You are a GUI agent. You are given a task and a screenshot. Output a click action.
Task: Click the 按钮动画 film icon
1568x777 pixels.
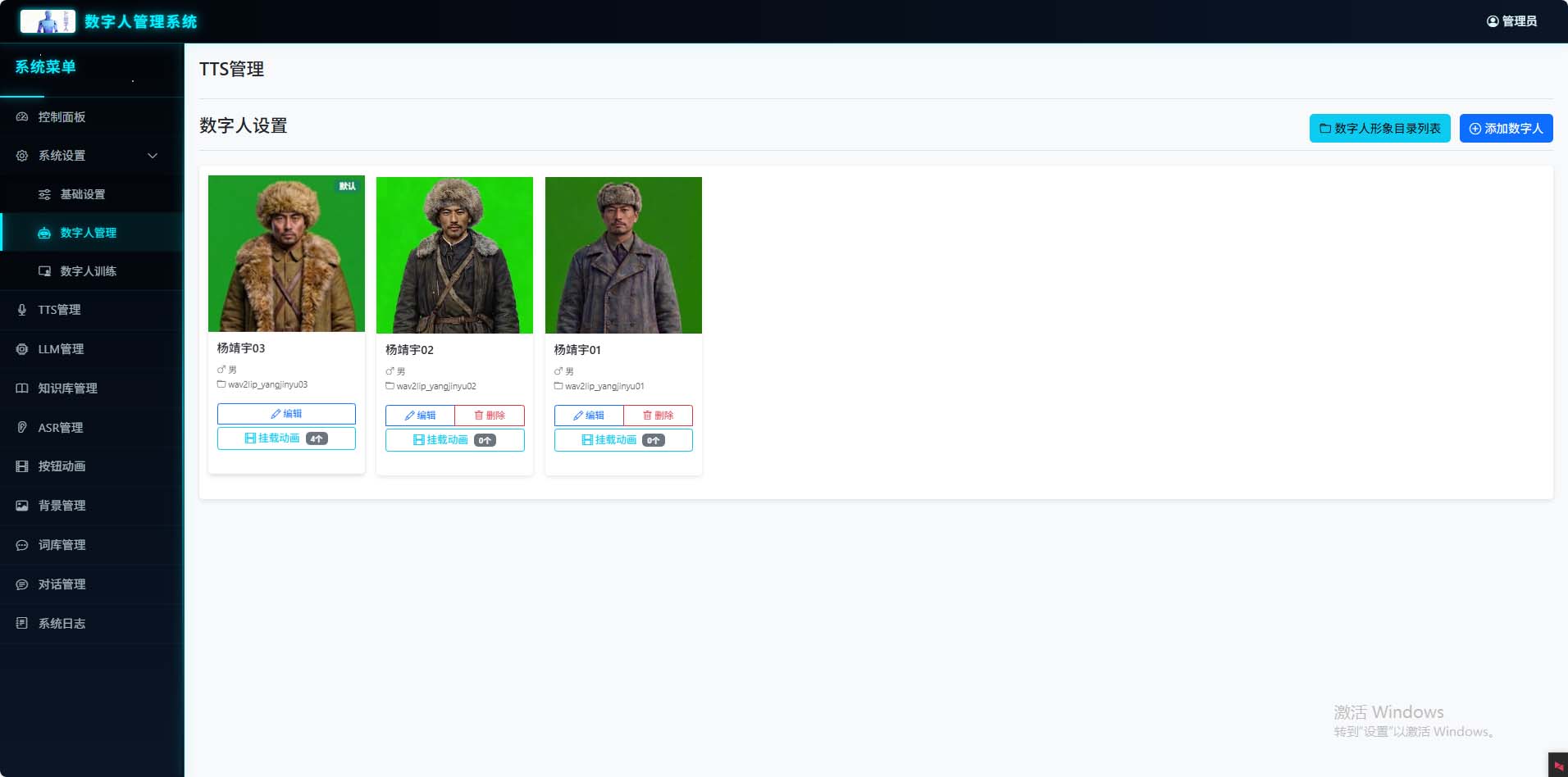pyautogui.click(x=22, y=466)
